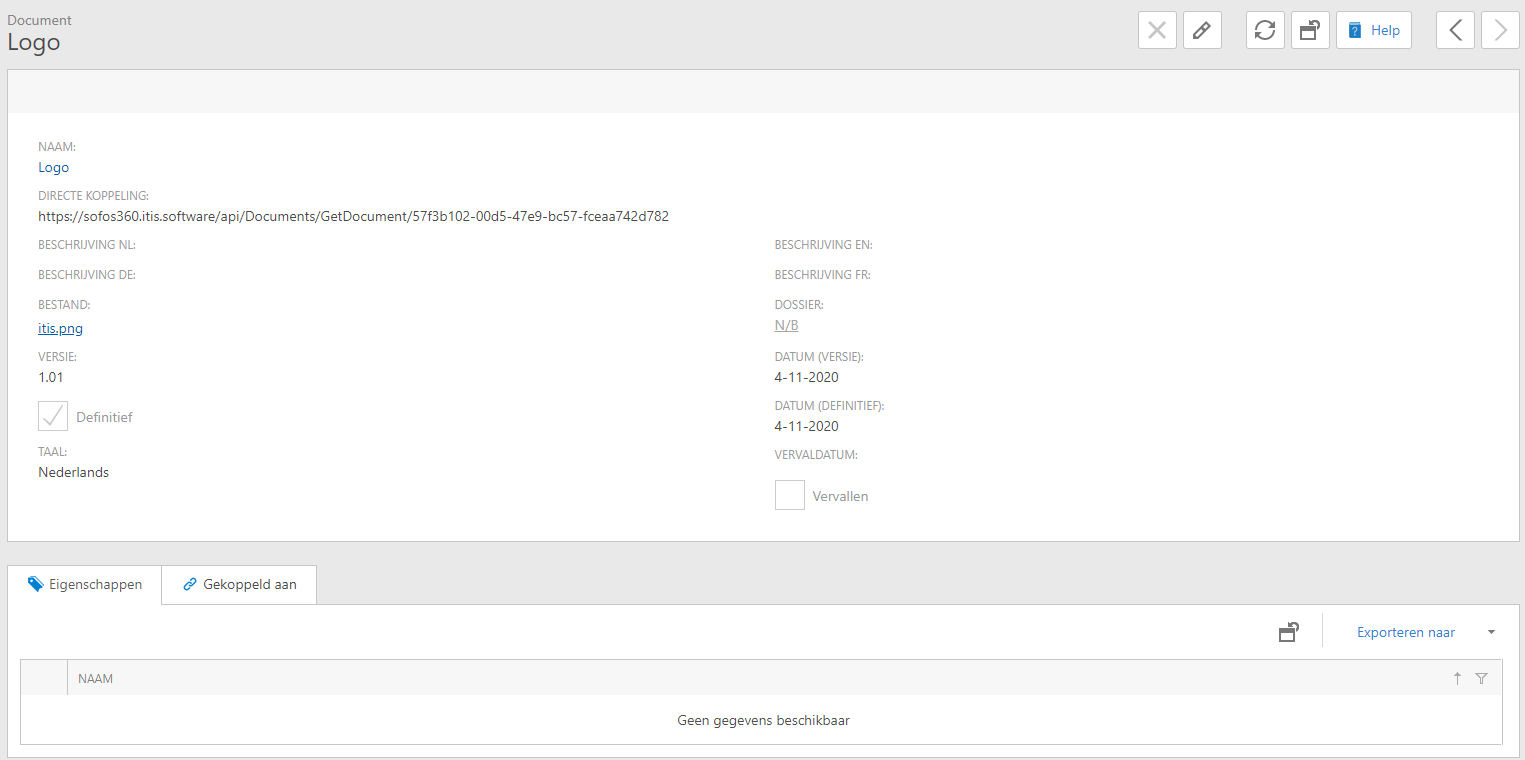Open the Help button
This screenshot has width=1525, height=760.
tap(1373, 30)
